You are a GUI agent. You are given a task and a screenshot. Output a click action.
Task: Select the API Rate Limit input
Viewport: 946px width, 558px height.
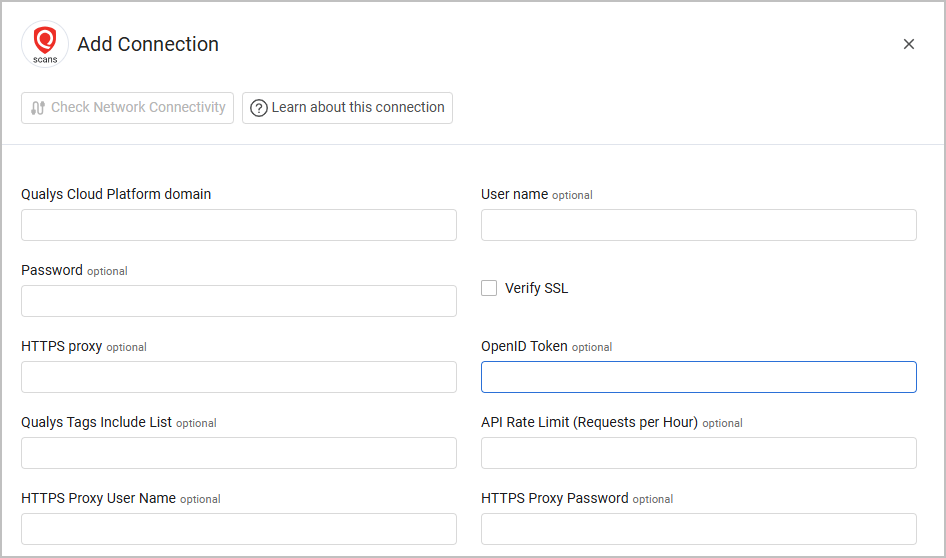698,453
